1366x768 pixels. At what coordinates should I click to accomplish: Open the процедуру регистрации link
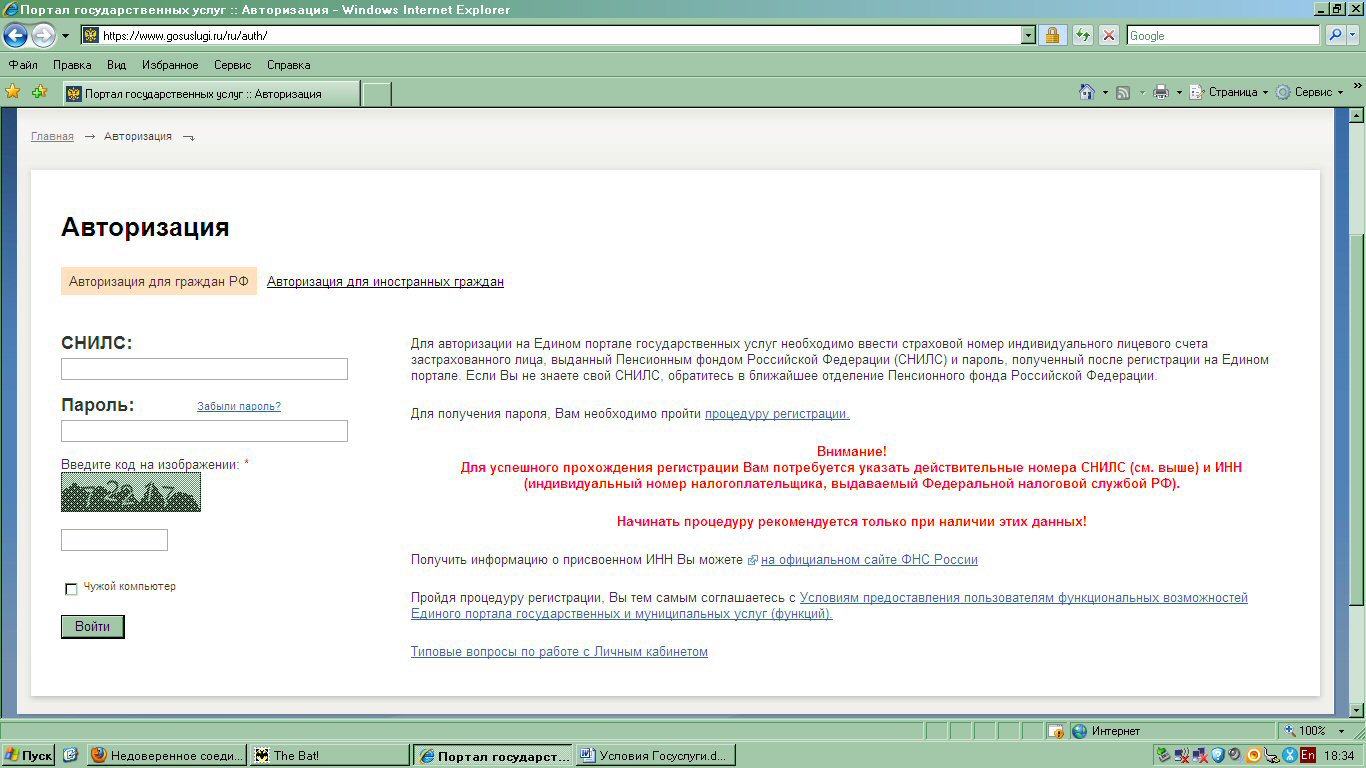click(x=777, y=414)
